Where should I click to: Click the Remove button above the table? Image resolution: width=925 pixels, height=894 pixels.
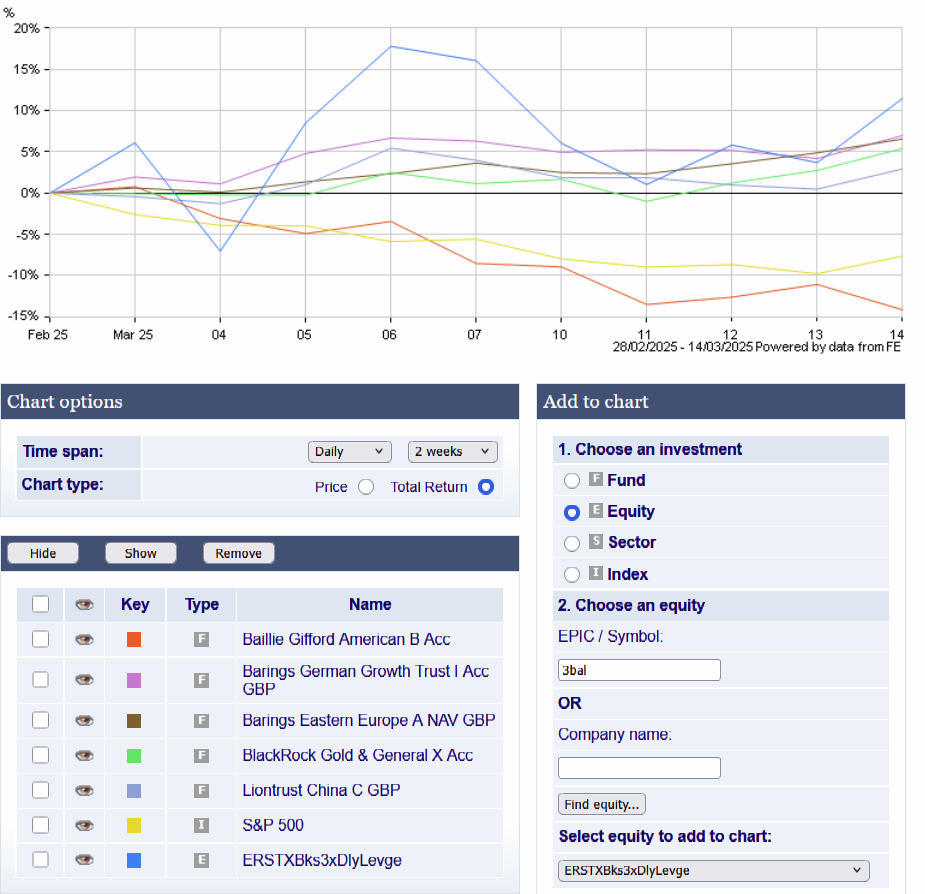238,553
